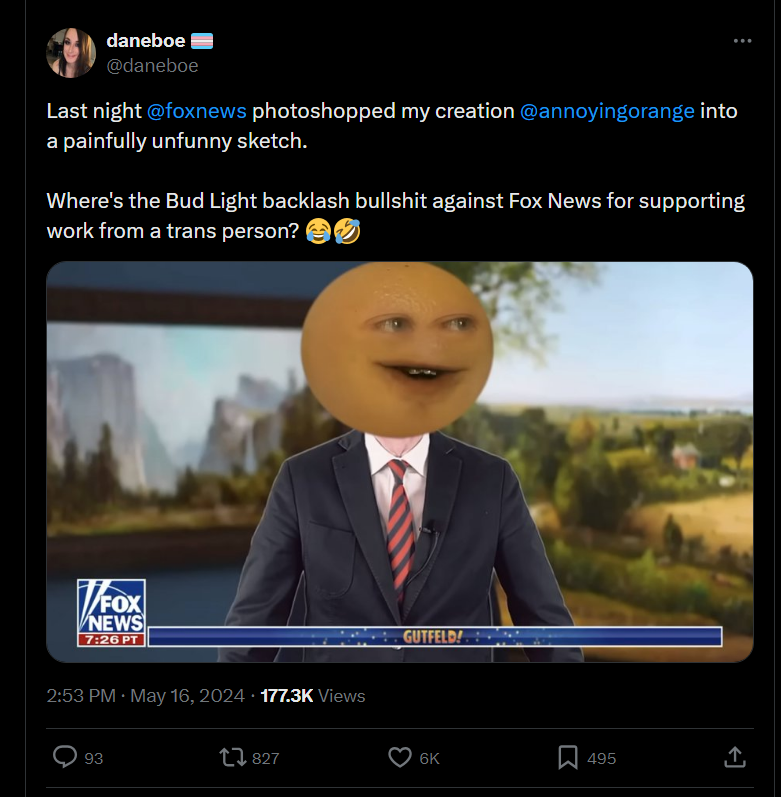Open the three-dot more options menu
The height and width of the screenshot is (797, 781).
[742, 41]
